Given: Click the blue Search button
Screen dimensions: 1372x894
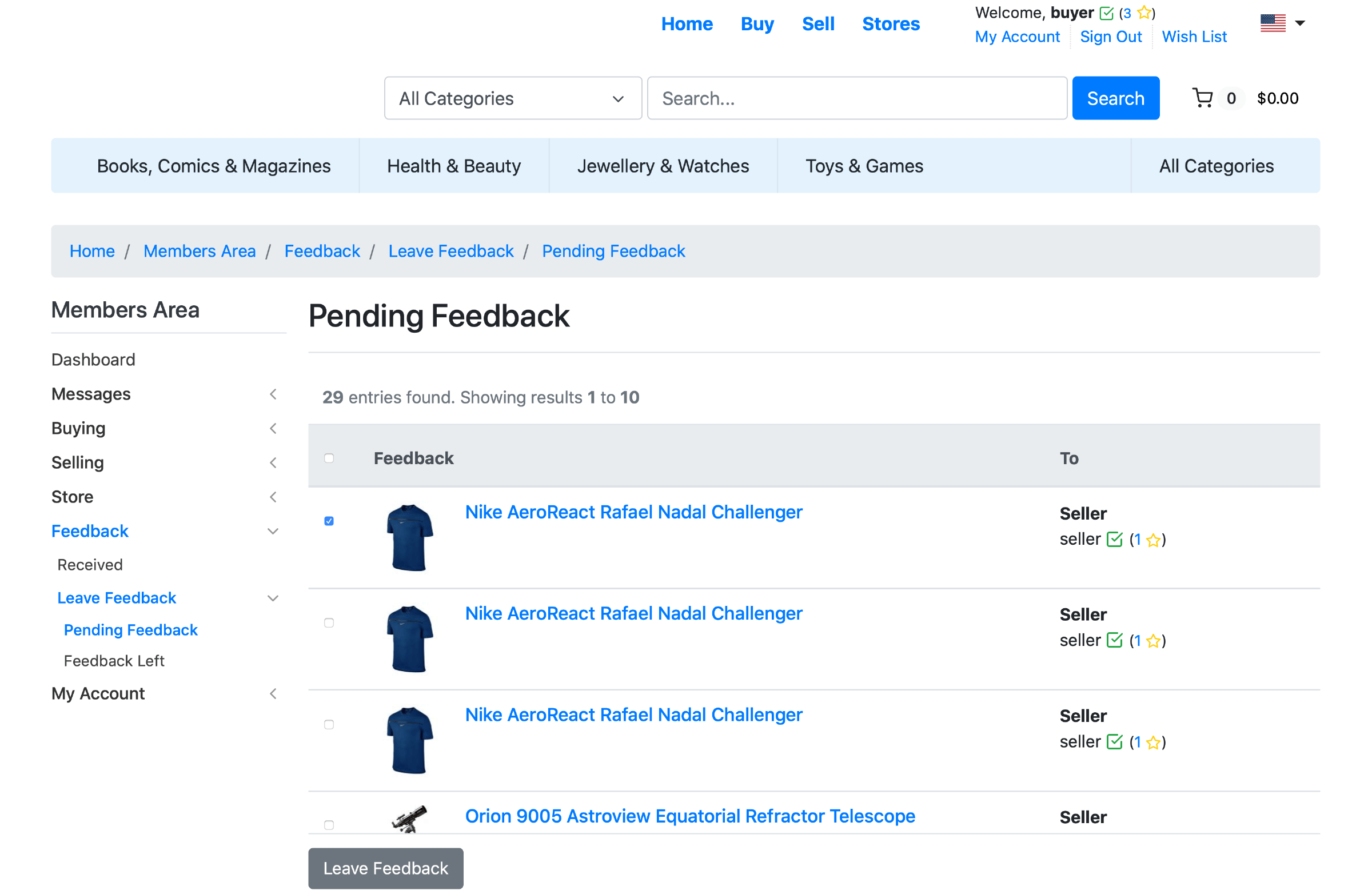Looking at the screenshot, I should (x=1115, y=98).
